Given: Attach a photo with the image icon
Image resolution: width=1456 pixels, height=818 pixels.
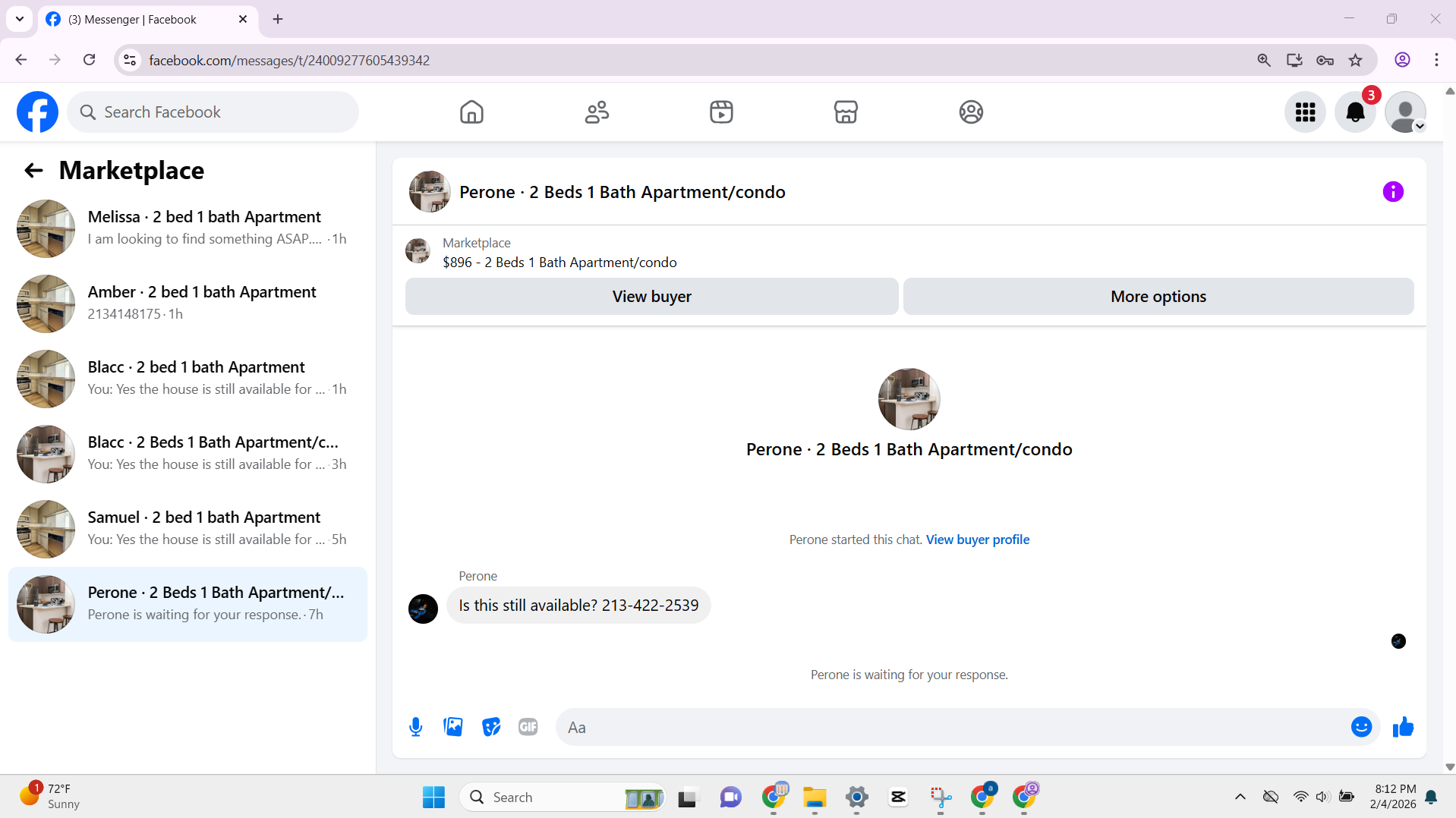Looking at the screenshot, I should 453,727.
